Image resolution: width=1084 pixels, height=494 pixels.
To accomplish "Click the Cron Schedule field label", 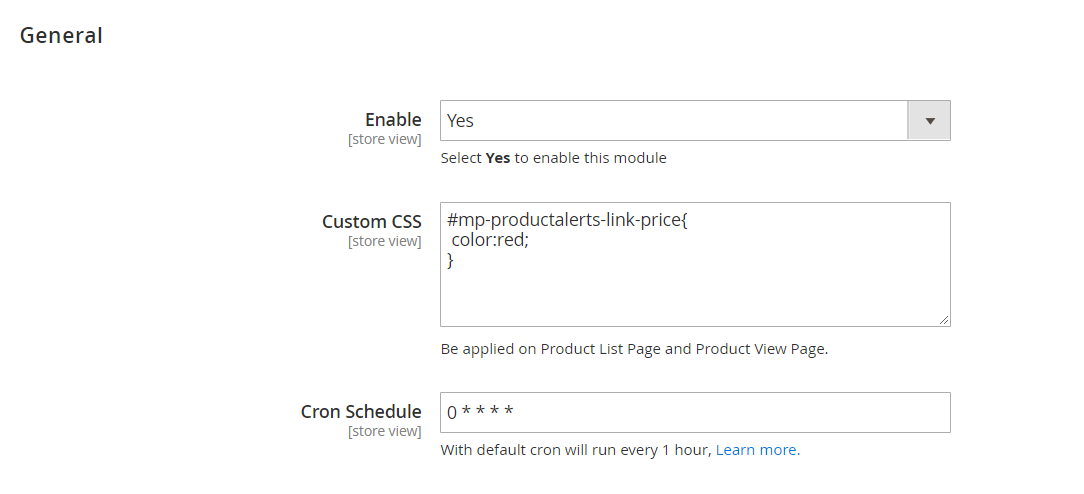I will pos(361,412).
